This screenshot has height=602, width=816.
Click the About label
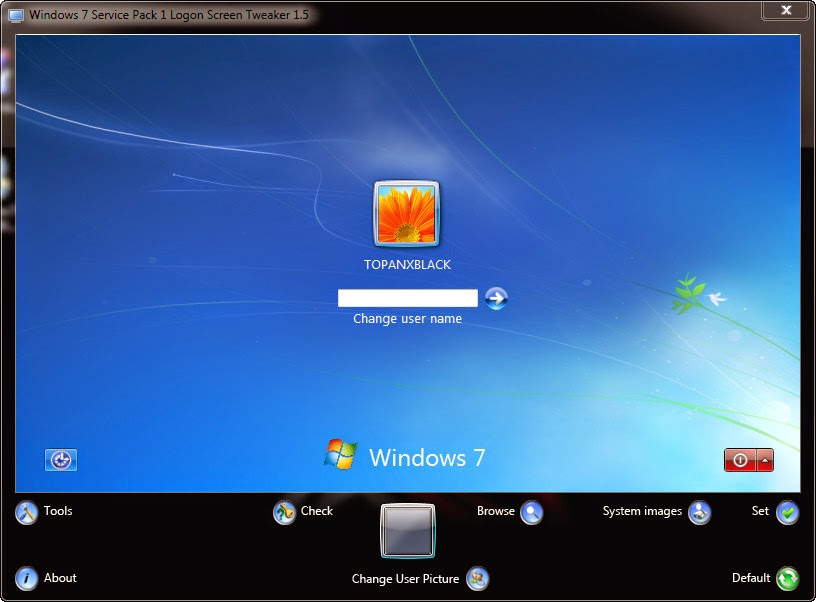[x=60, y=578]
